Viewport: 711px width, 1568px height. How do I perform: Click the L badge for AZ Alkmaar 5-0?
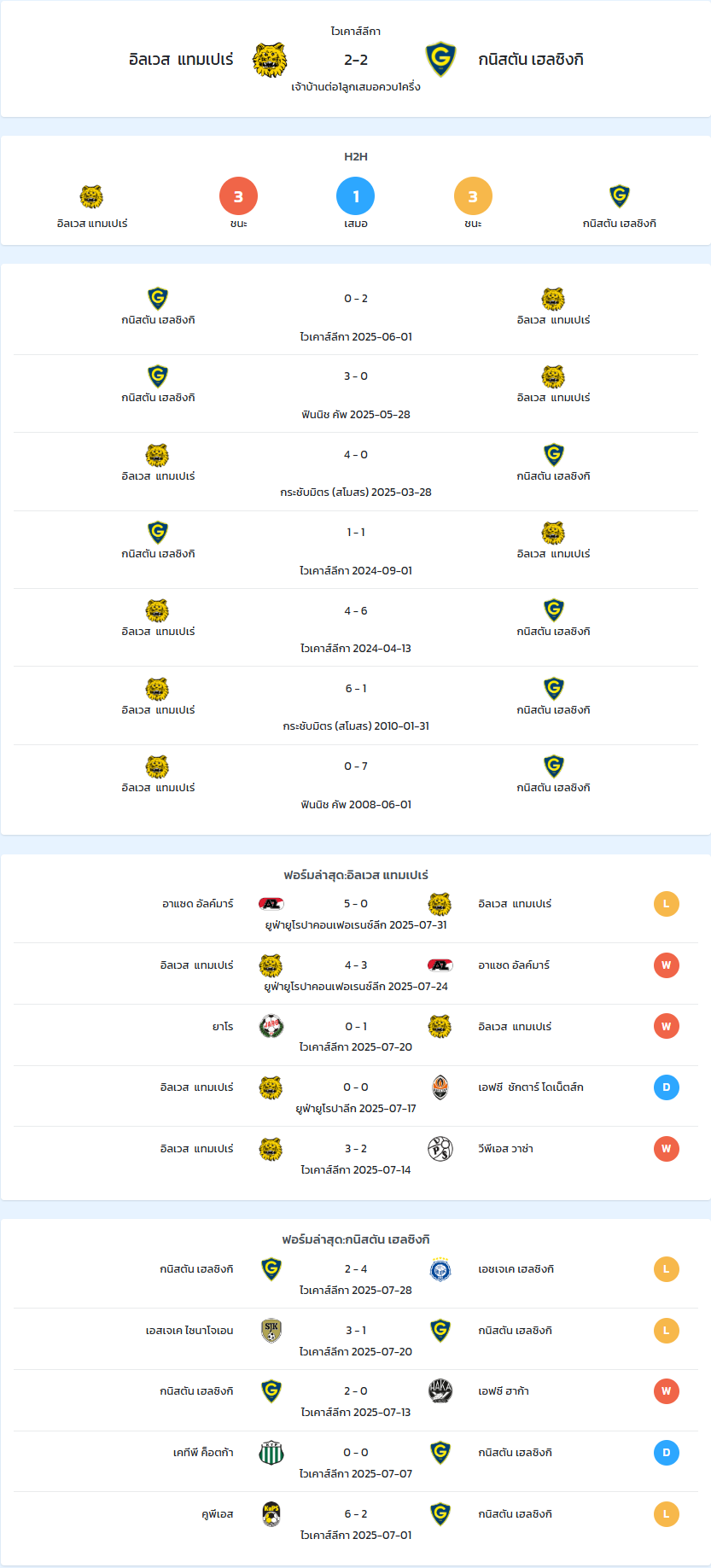[667, 904]
